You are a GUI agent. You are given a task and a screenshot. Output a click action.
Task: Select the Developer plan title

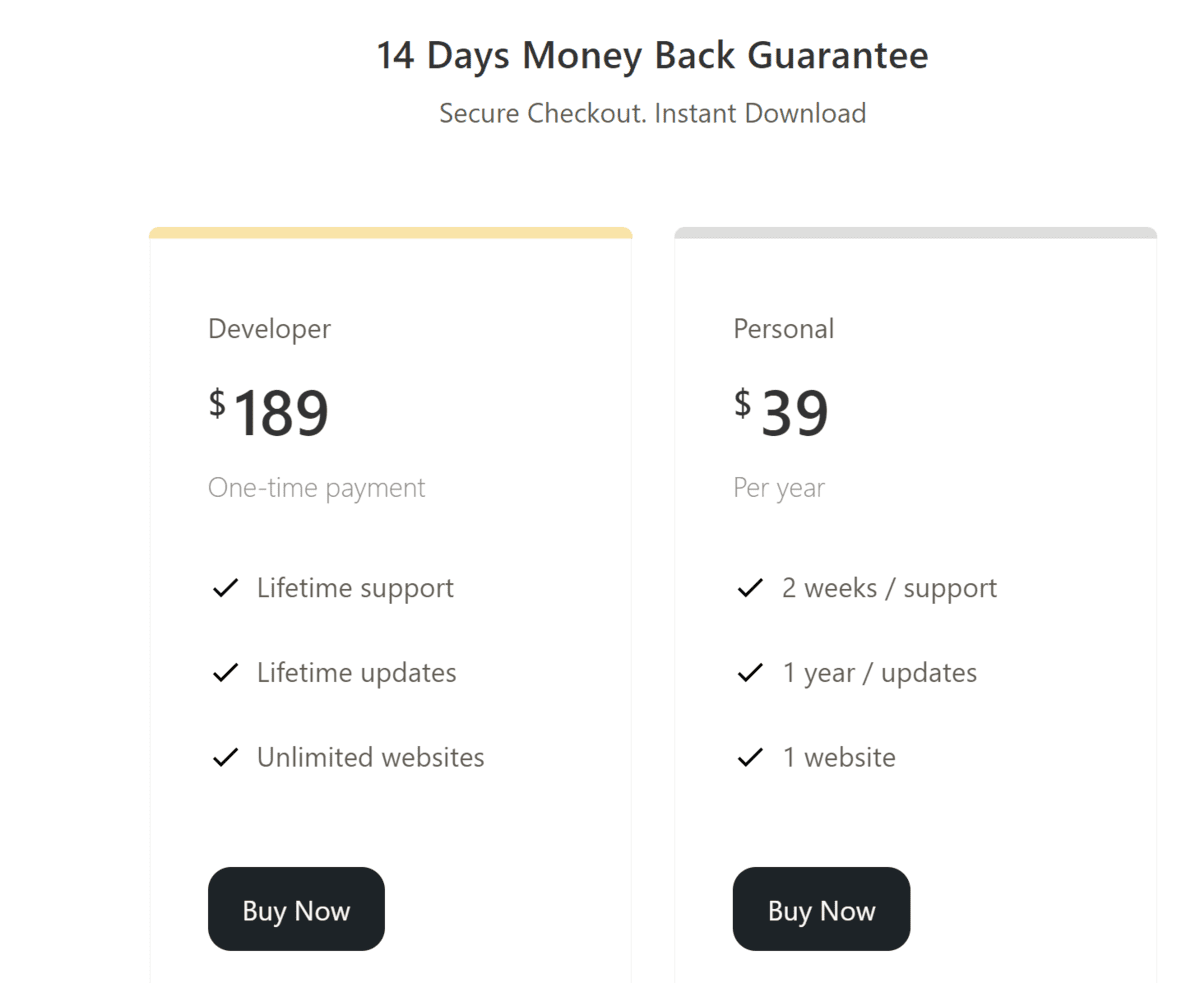click(269, 329)
